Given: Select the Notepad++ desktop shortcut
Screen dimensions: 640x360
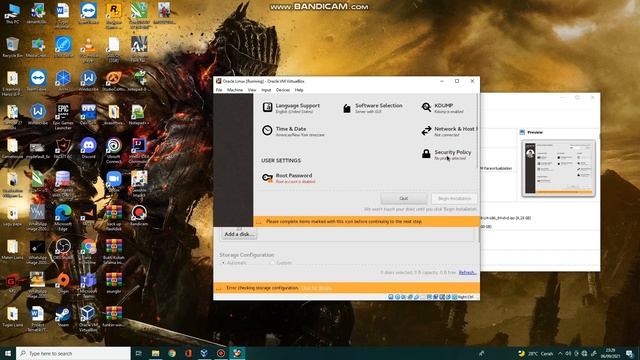Looking at the screenshot, I should (139, 114).
